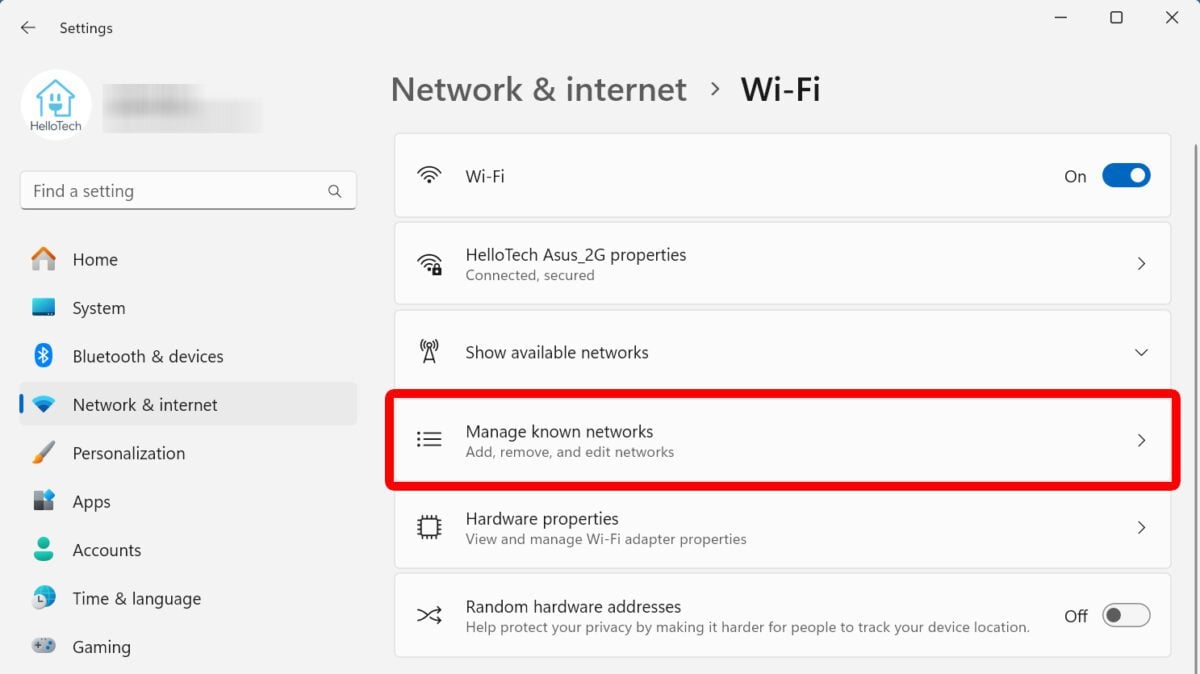Click the back arrow icon in Settings
1200x674 pixels.
[28, 28]
